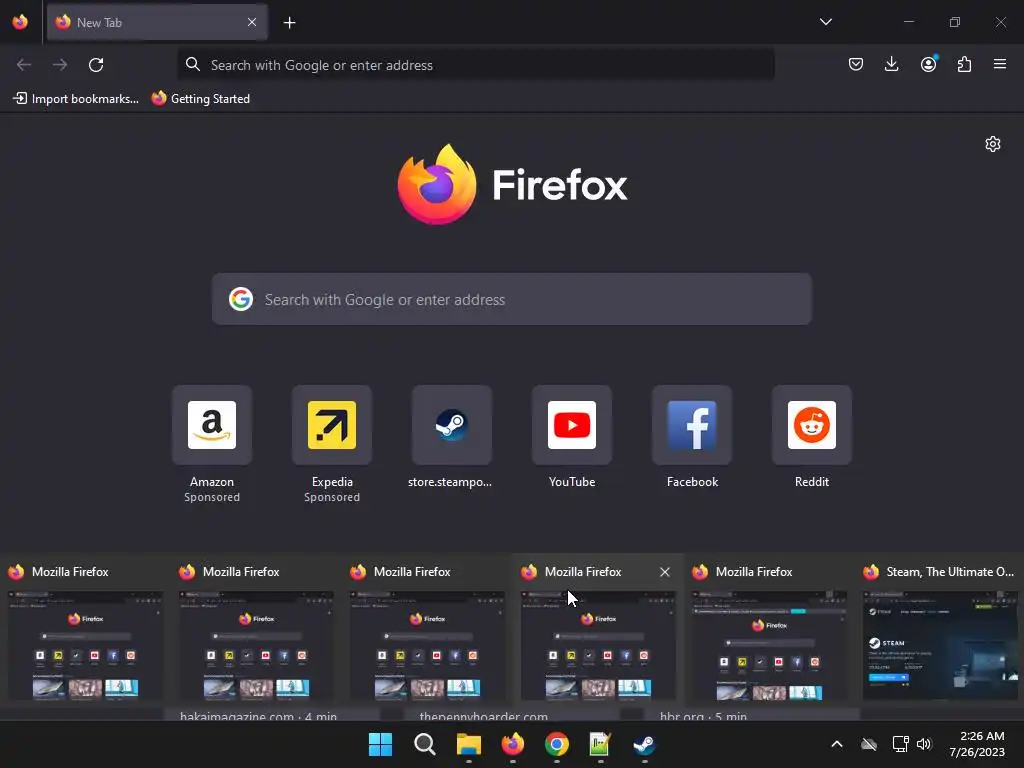Open the Downloads panel
1024x768 pixels.
(x=891, y=64)
